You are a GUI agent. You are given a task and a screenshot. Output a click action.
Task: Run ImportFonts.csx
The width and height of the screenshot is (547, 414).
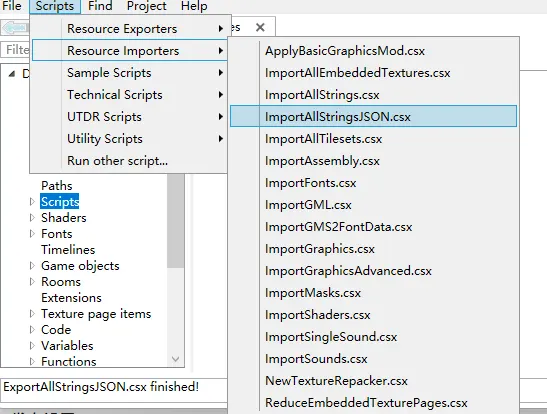pyautogui.click(x=373, y=183)
